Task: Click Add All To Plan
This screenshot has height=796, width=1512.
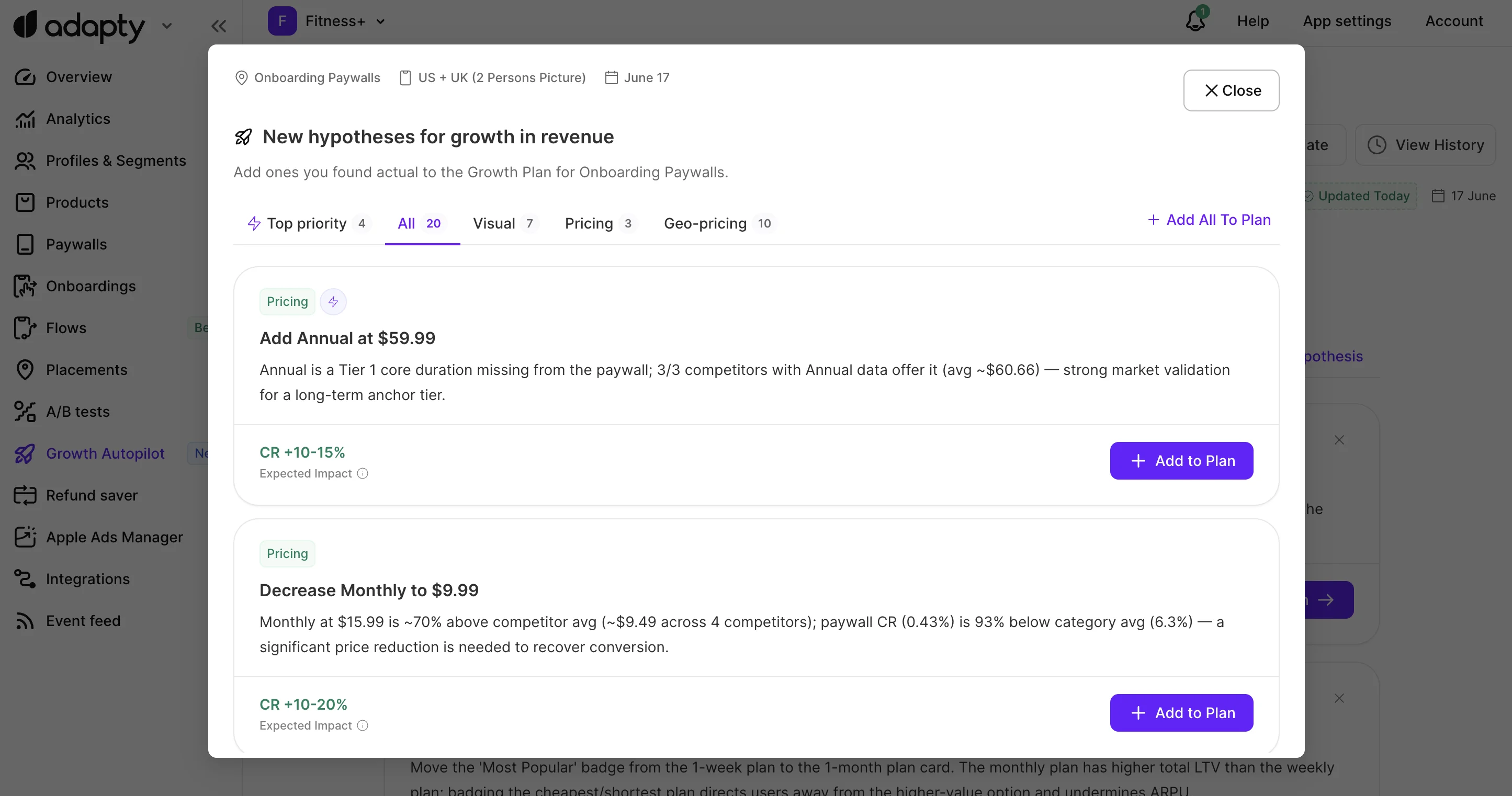Action: (1209, 220)
